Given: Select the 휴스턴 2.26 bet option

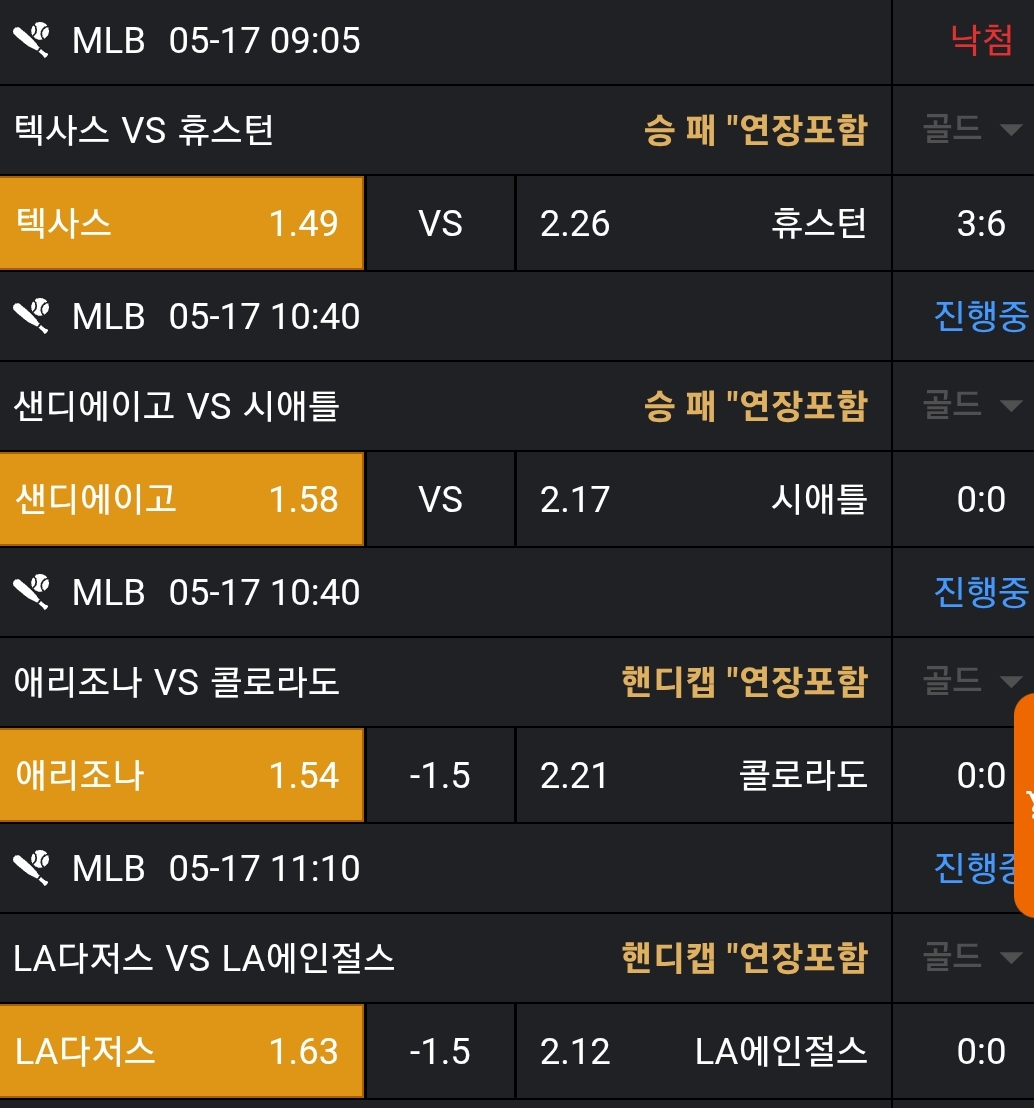Looking at the screenshot, I should [x=703, y=223].
